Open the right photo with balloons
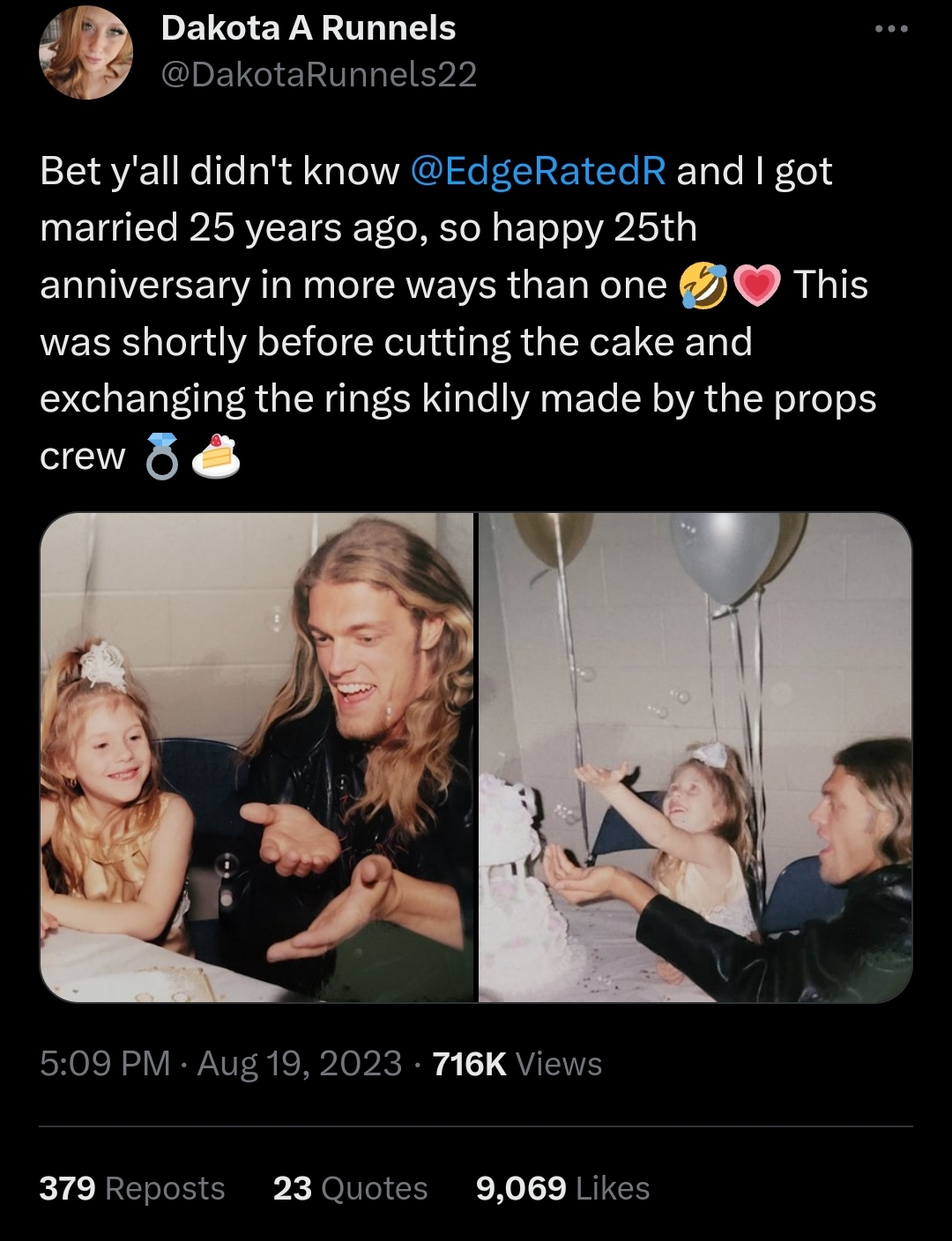 point(695,757)
